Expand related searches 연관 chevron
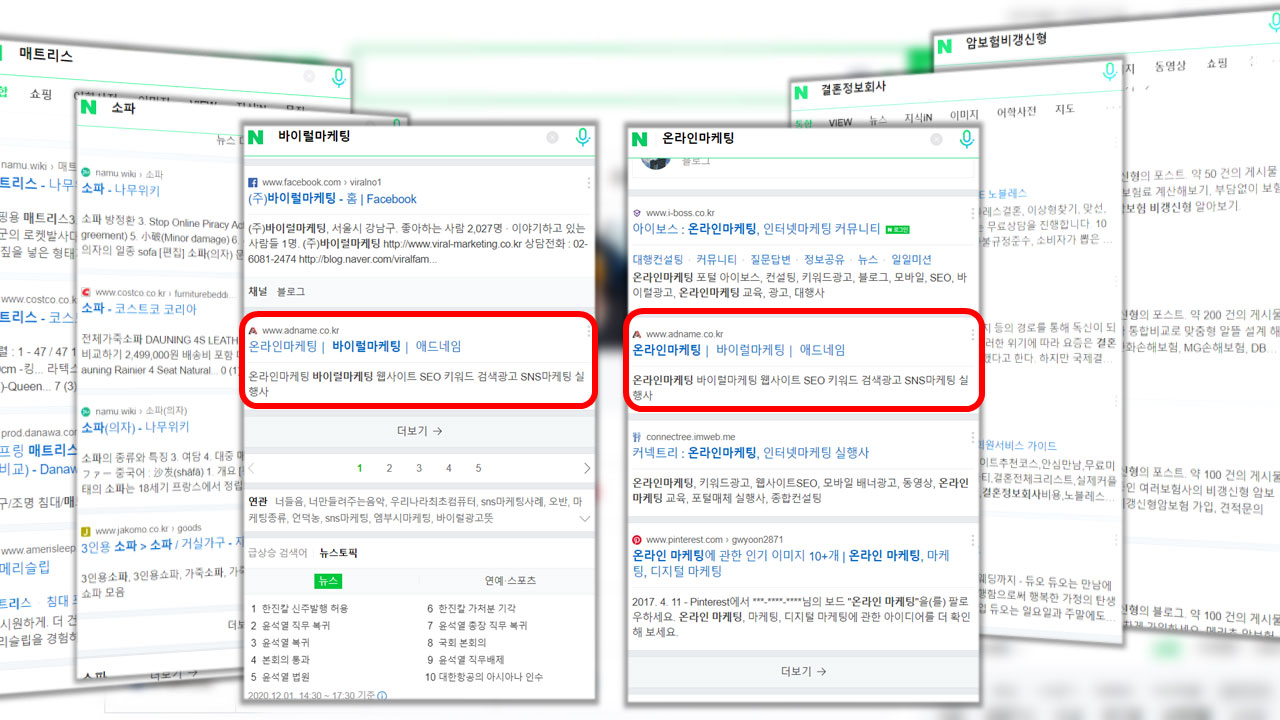1280x720 pixels. click(x=584, y=519)
